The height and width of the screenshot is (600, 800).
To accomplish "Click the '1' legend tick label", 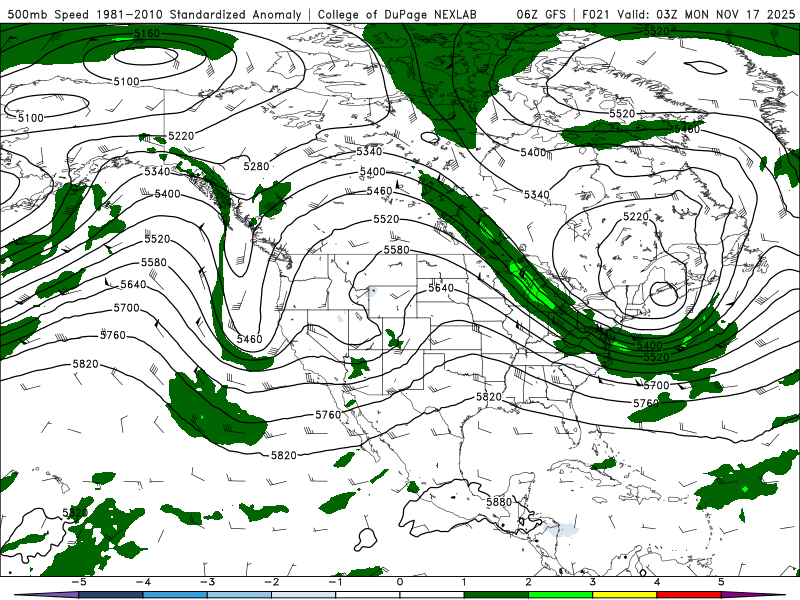I will coord(464,582).
